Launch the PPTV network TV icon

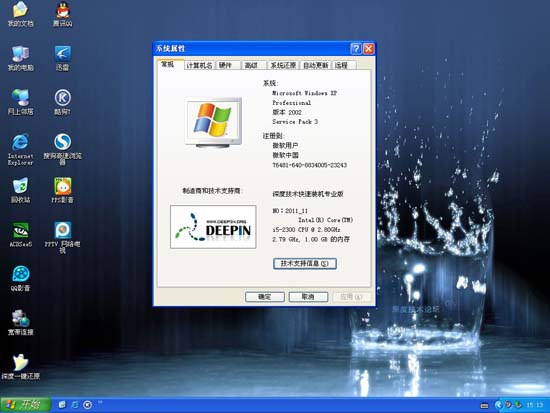coord(62,237)
